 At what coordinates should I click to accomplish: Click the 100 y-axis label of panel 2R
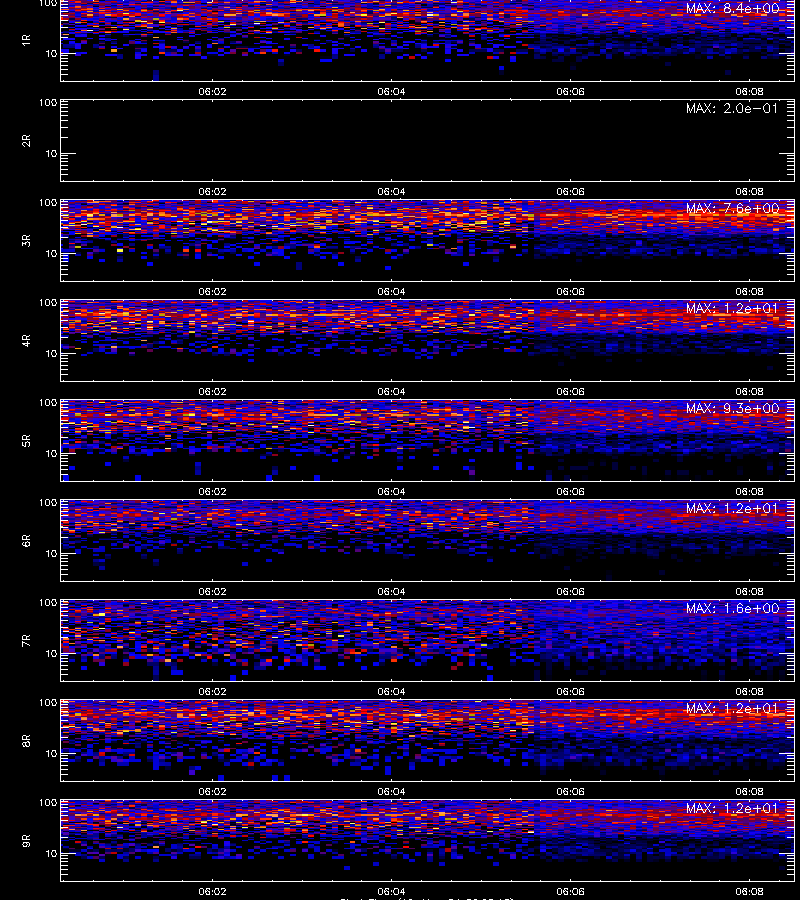(48, 103)
